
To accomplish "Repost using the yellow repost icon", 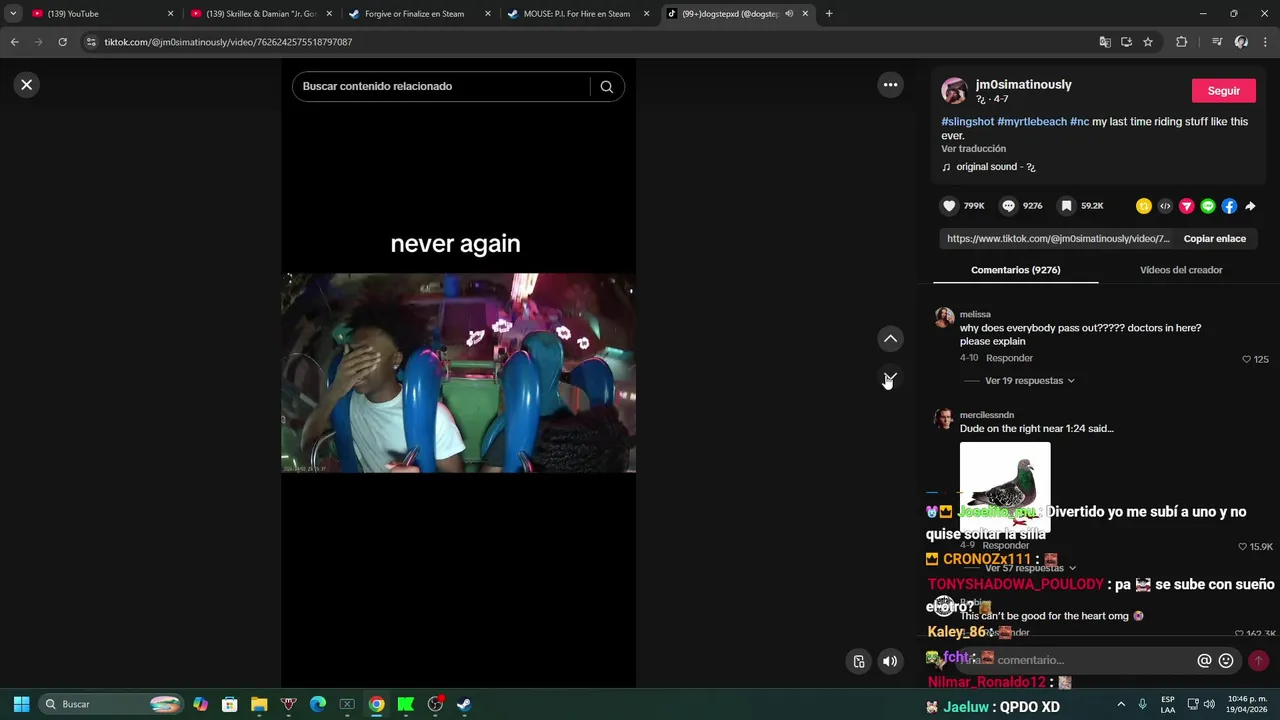I will click(1144, 206).
